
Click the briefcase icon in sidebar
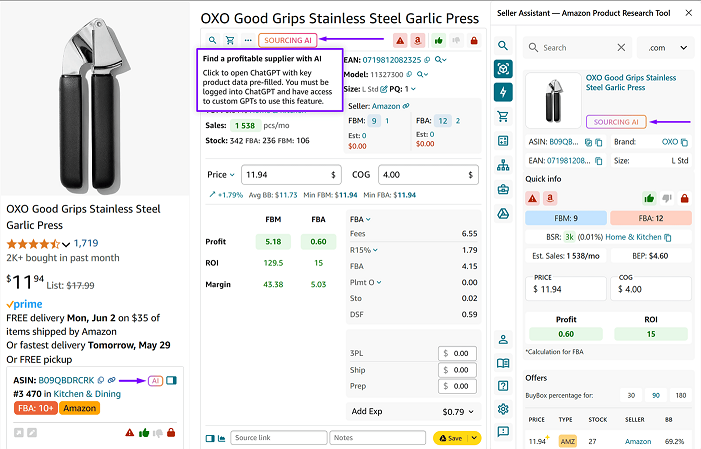(503, 189)
